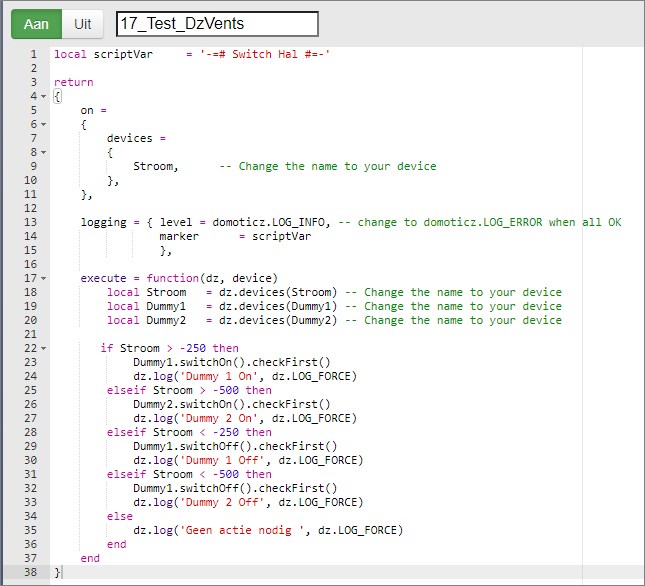Click 'Dummy1.switchOff().checkFirst()' on line 32
Image resolution: width=645 pixels, height=586 pixels.
235,488
